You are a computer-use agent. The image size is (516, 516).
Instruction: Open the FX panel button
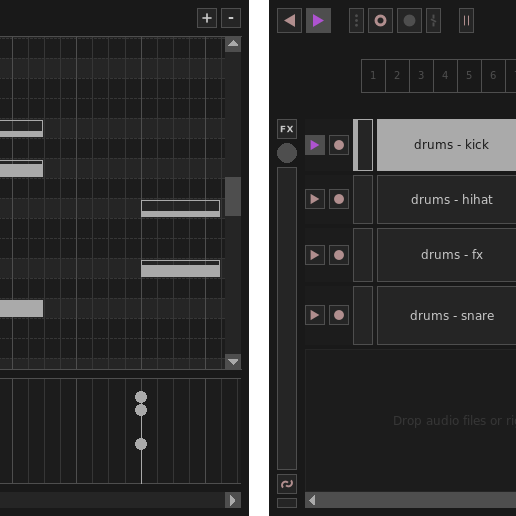[287, 129]
